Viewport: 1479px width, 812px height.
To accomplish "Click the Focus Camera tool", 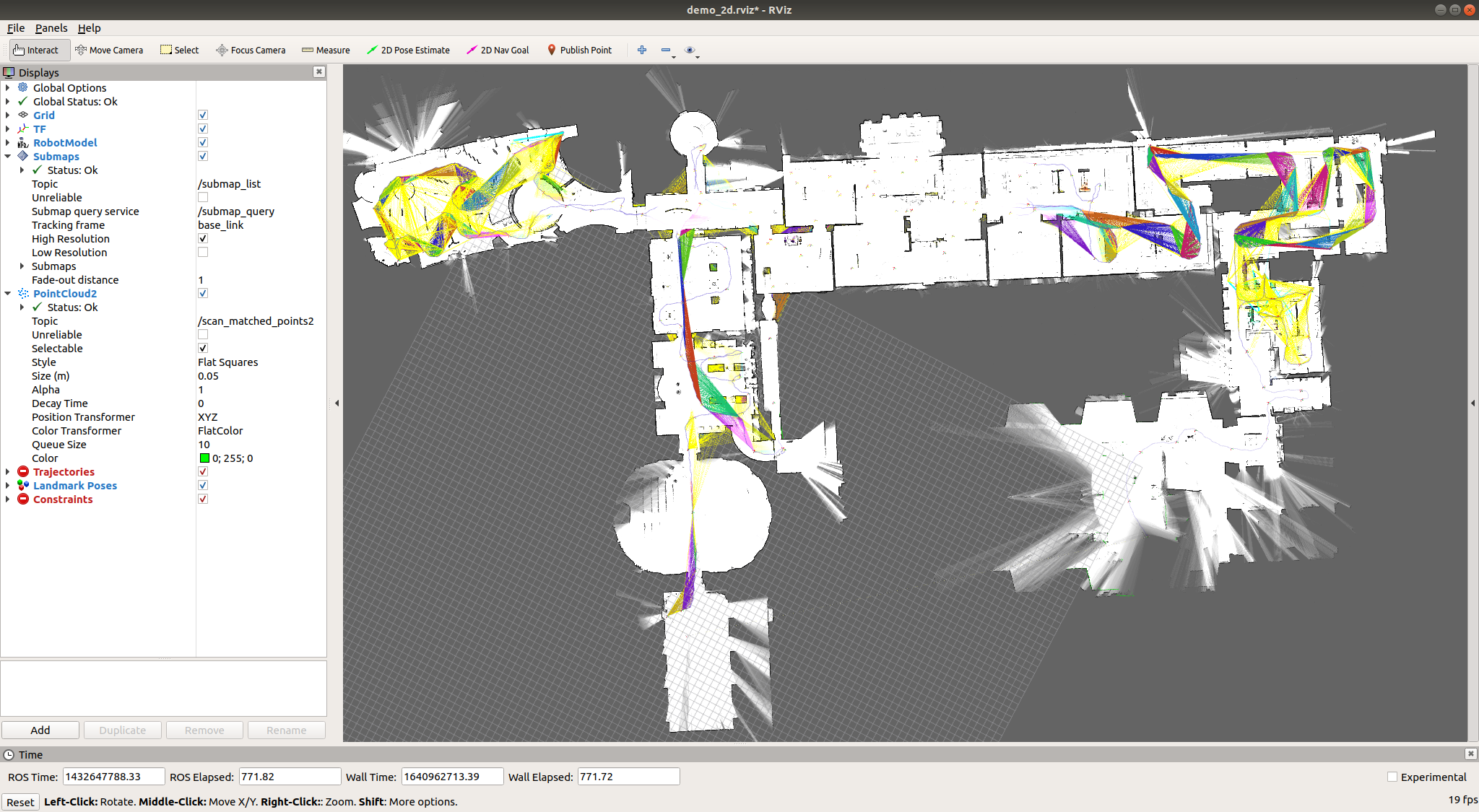I will click(x=251, y=50).
